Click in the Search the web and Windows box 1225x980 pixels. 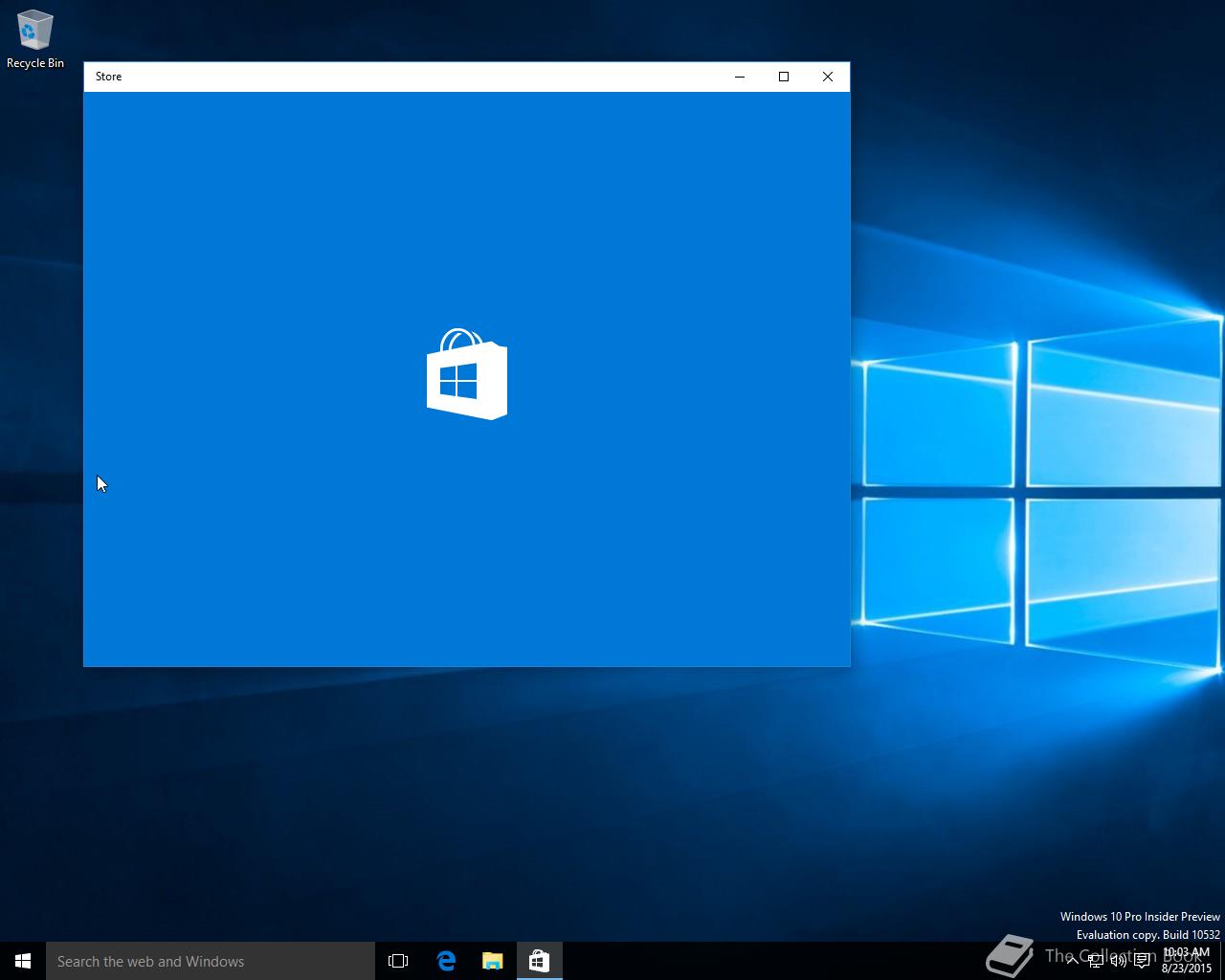click(x=211, y=961)
